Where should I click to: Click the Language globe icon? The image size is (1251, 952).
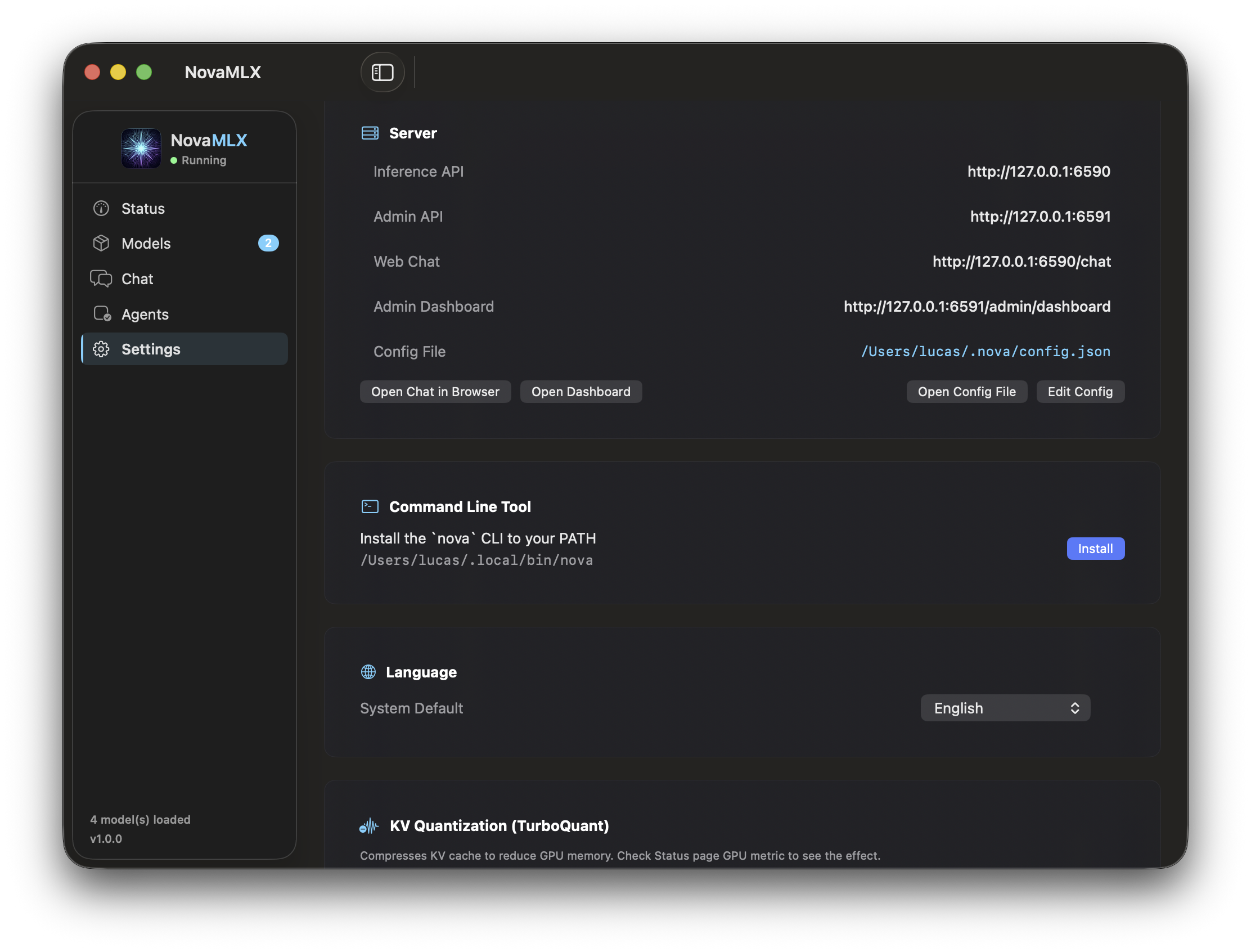[368, 672]
